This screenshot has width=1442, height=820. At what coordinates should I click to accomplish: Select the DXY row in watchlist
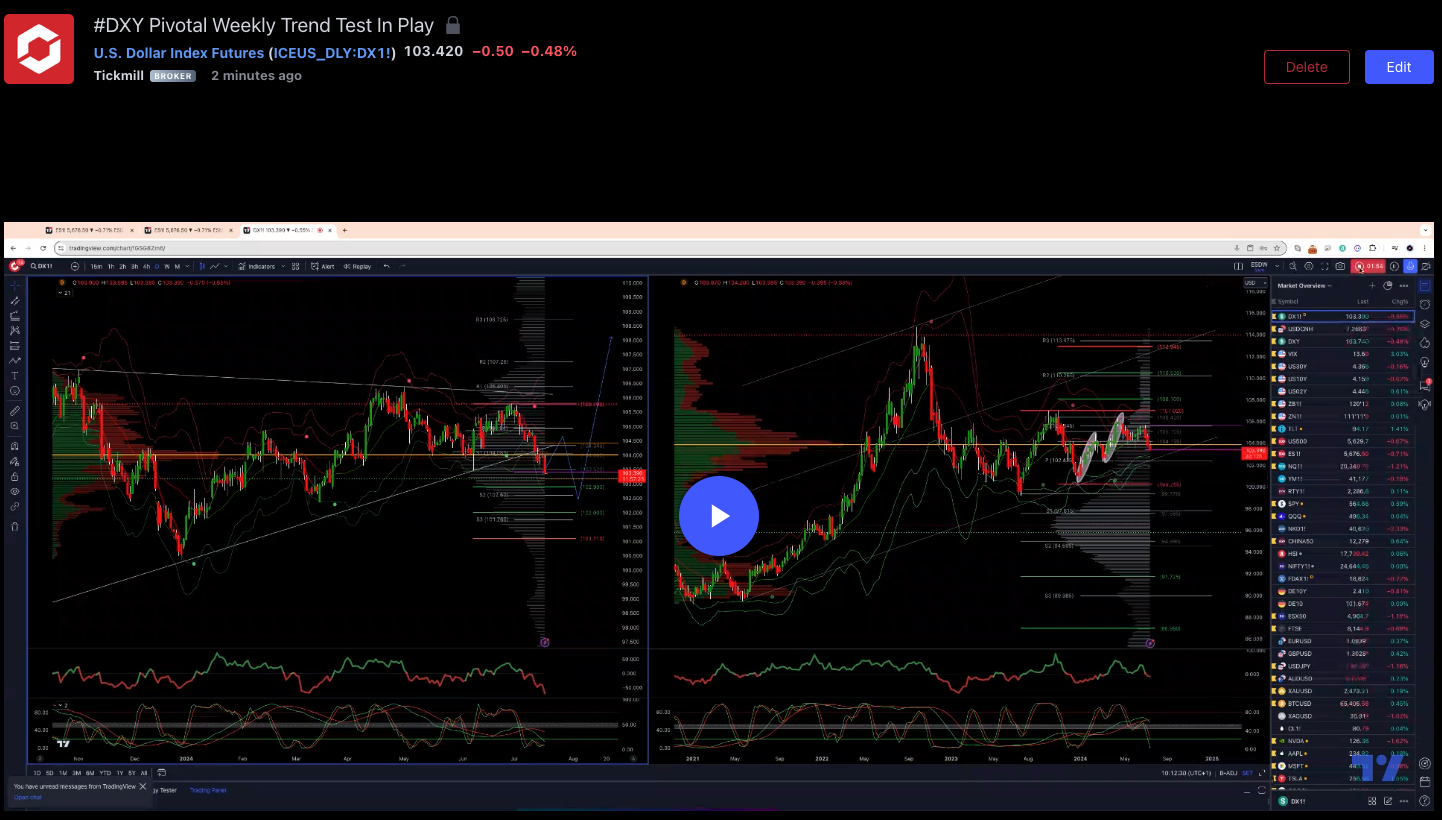click(1342, 341)
